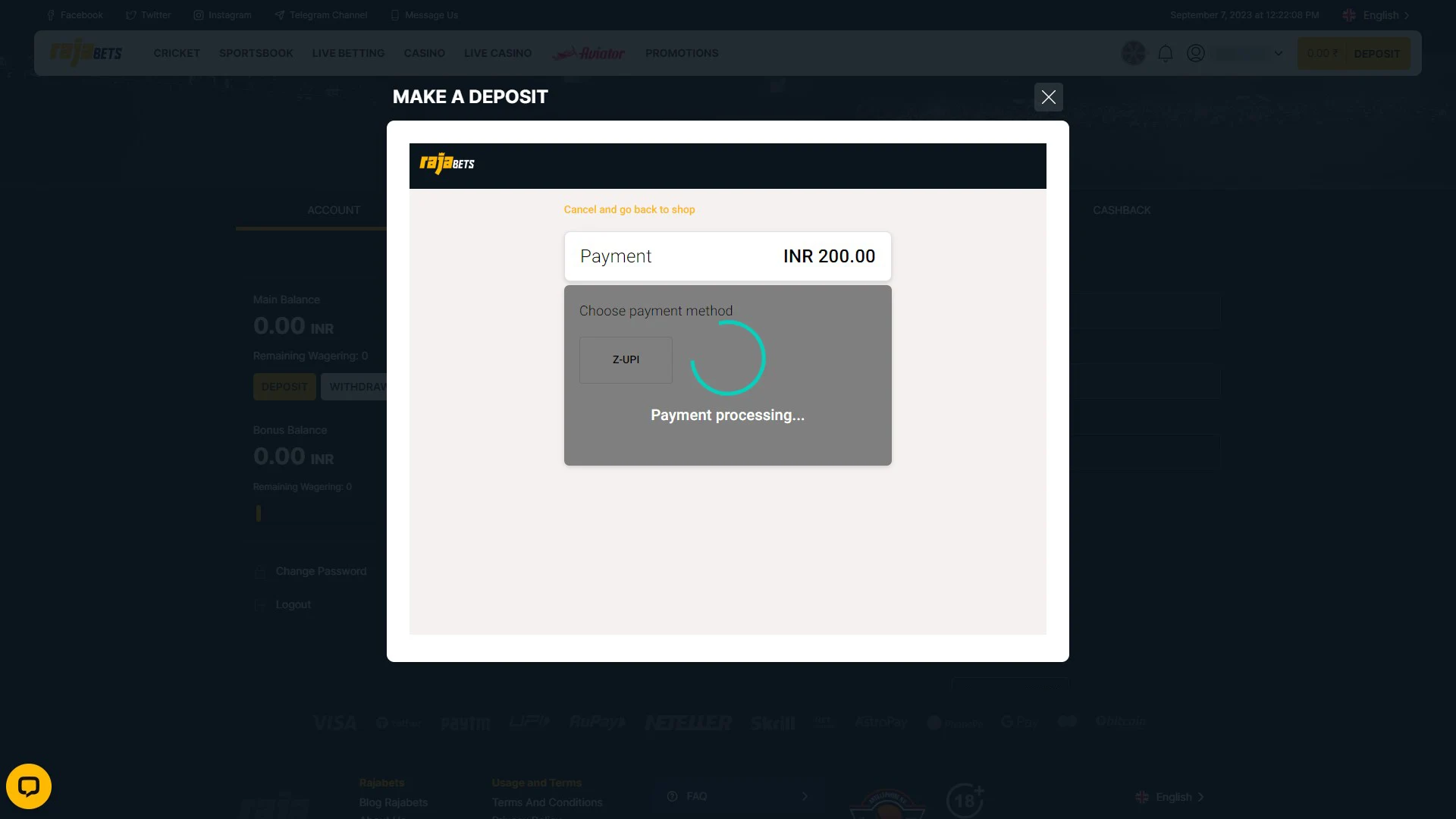
Task: Select the CRICKET menu tab
Action: (176, 53)
